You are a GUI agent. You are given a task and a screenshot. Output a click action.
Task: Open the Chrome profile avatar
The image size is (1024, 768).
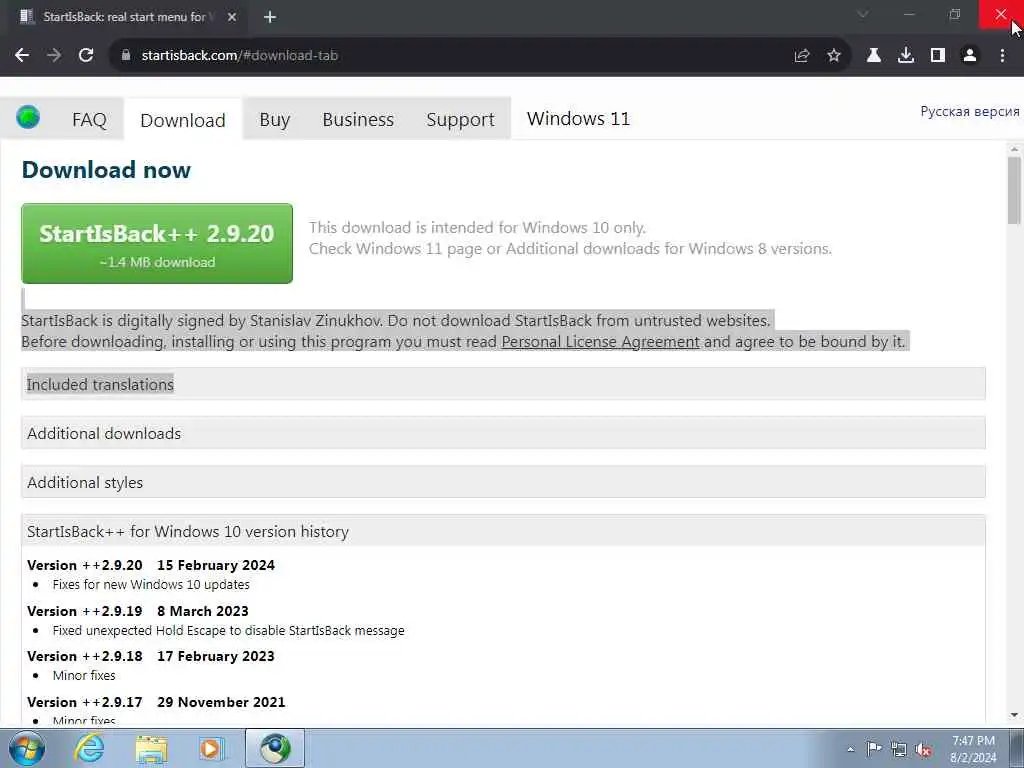click(970, 56)
